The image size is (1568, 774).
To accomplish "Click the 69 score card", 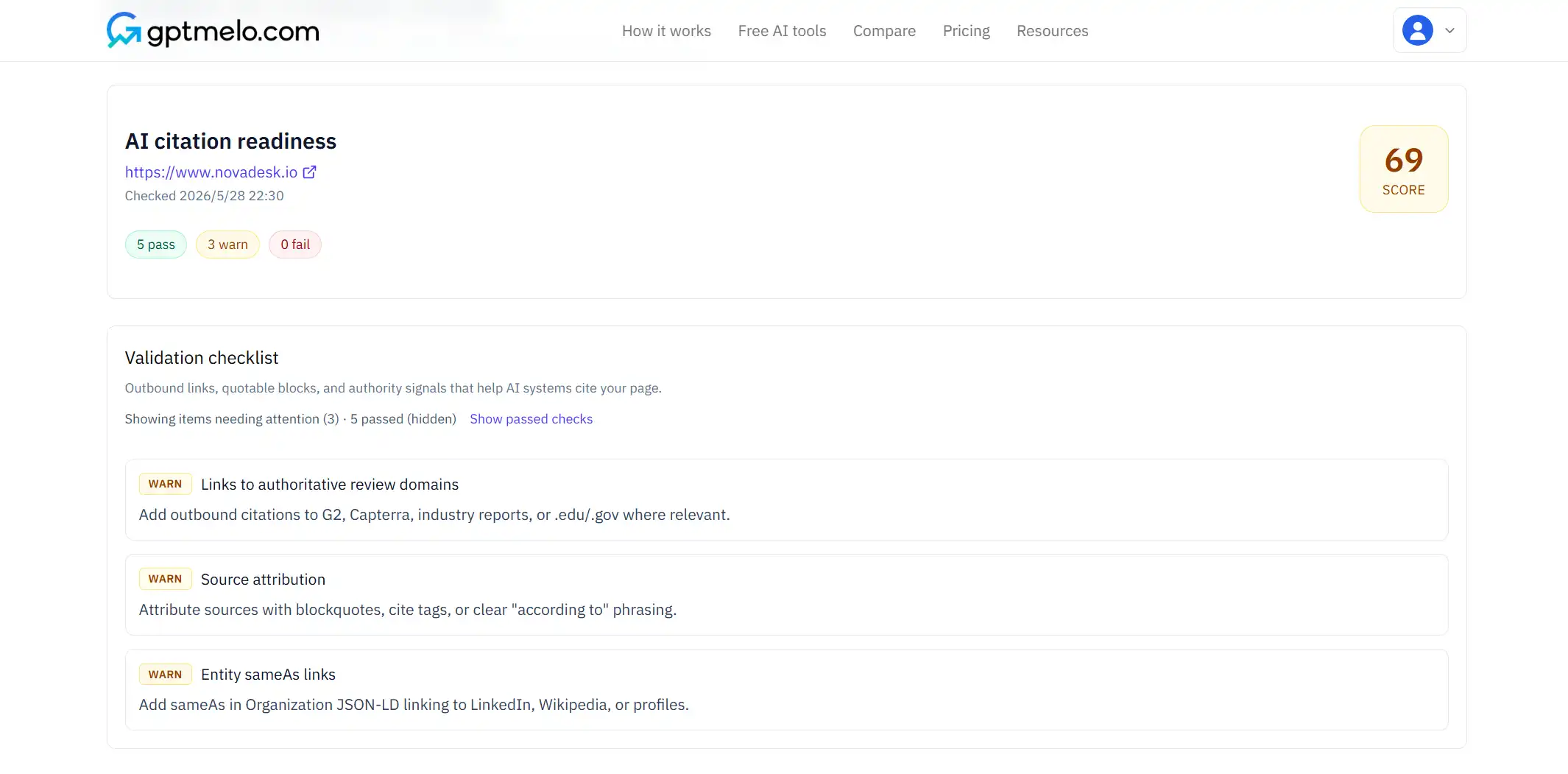I will (x=1403, y=169).
